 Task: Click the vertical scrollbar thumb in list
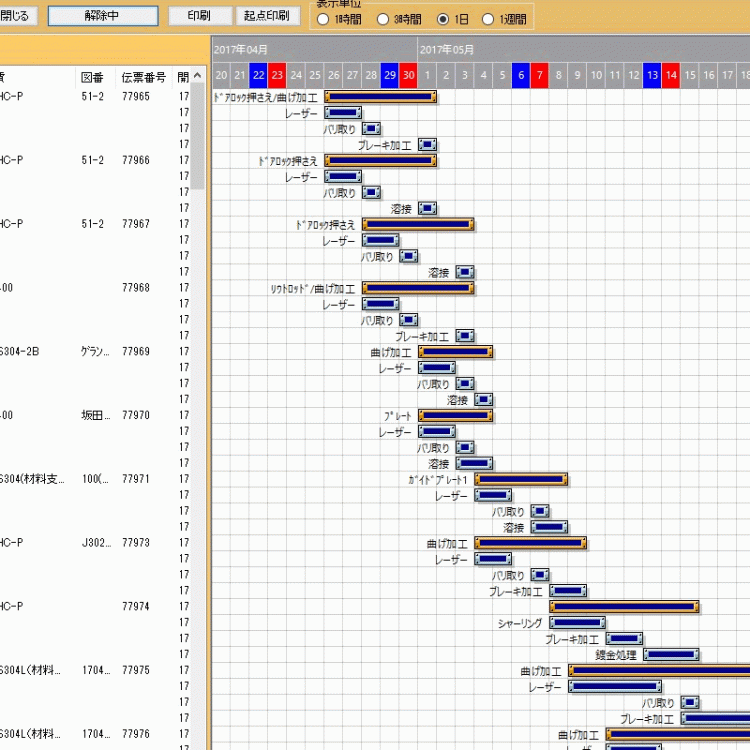click(x=197, y=137)
